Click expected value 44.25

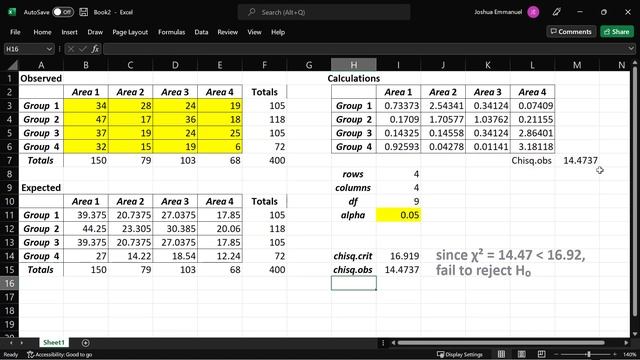coord(86,229)
